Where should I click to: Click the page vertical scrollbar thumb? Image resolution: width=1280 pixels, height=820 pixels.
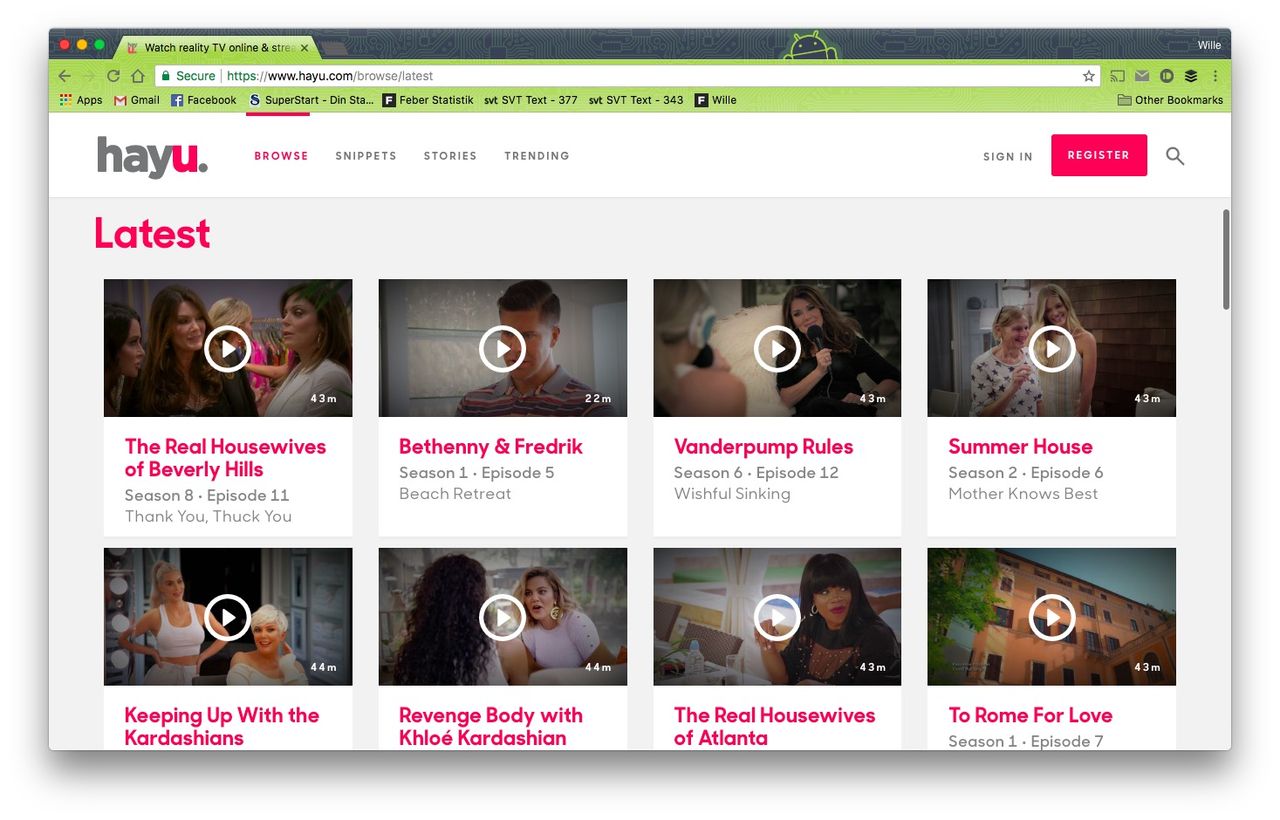coord(1227,259)
